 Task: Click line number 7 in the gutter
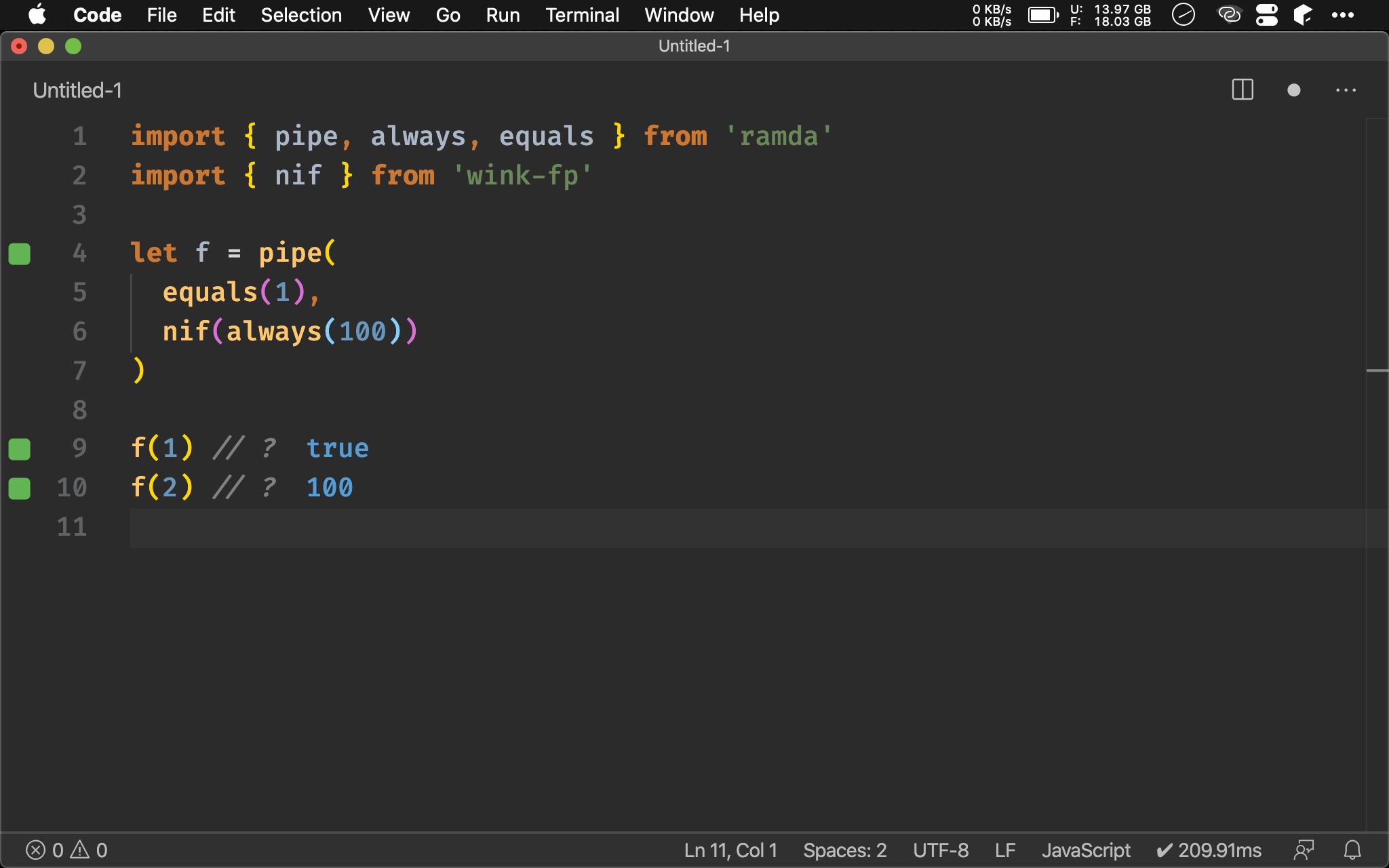tap(79, 371)
